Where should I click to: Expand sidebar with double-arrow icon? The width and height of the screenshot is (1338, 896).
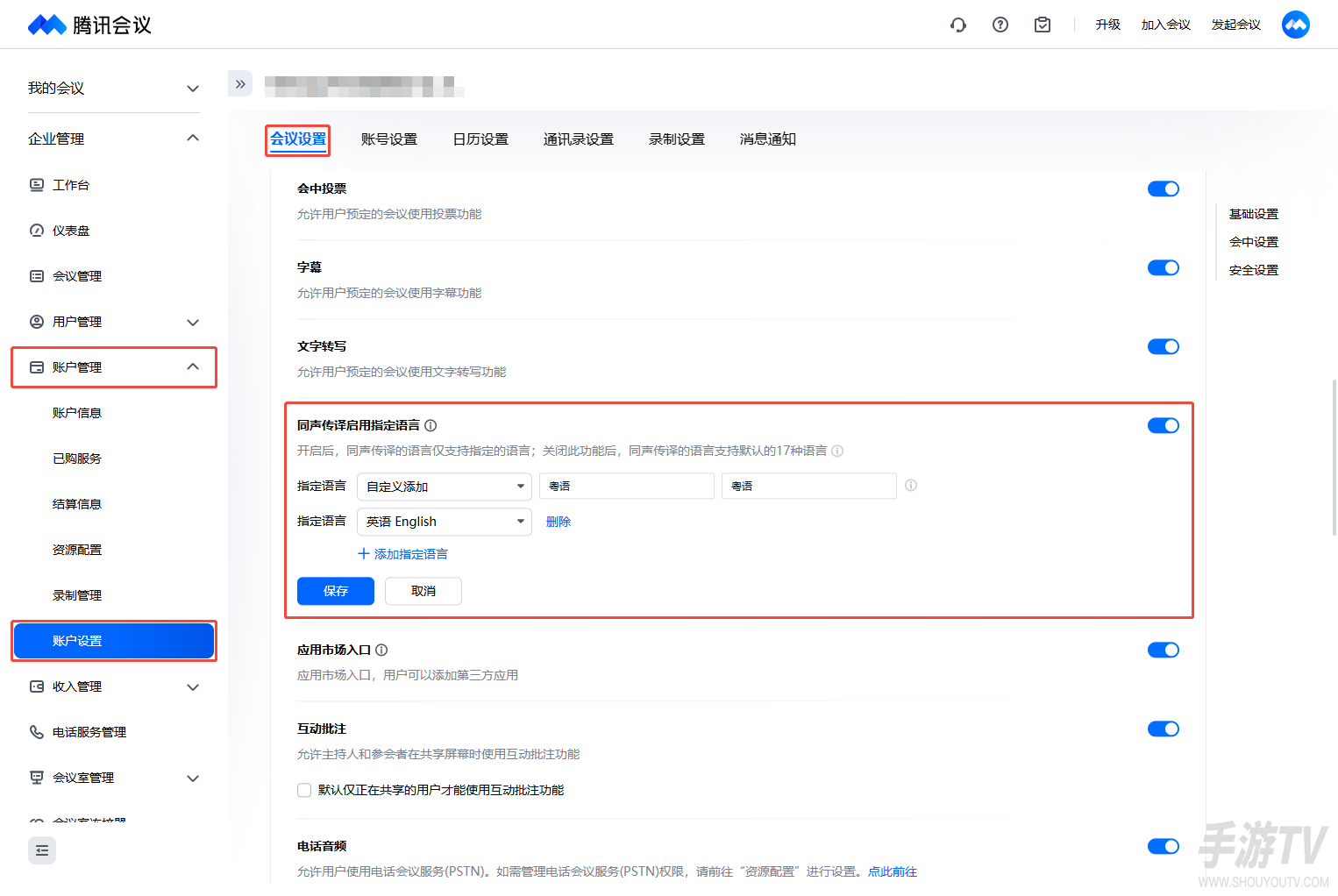tap(240, 84)
